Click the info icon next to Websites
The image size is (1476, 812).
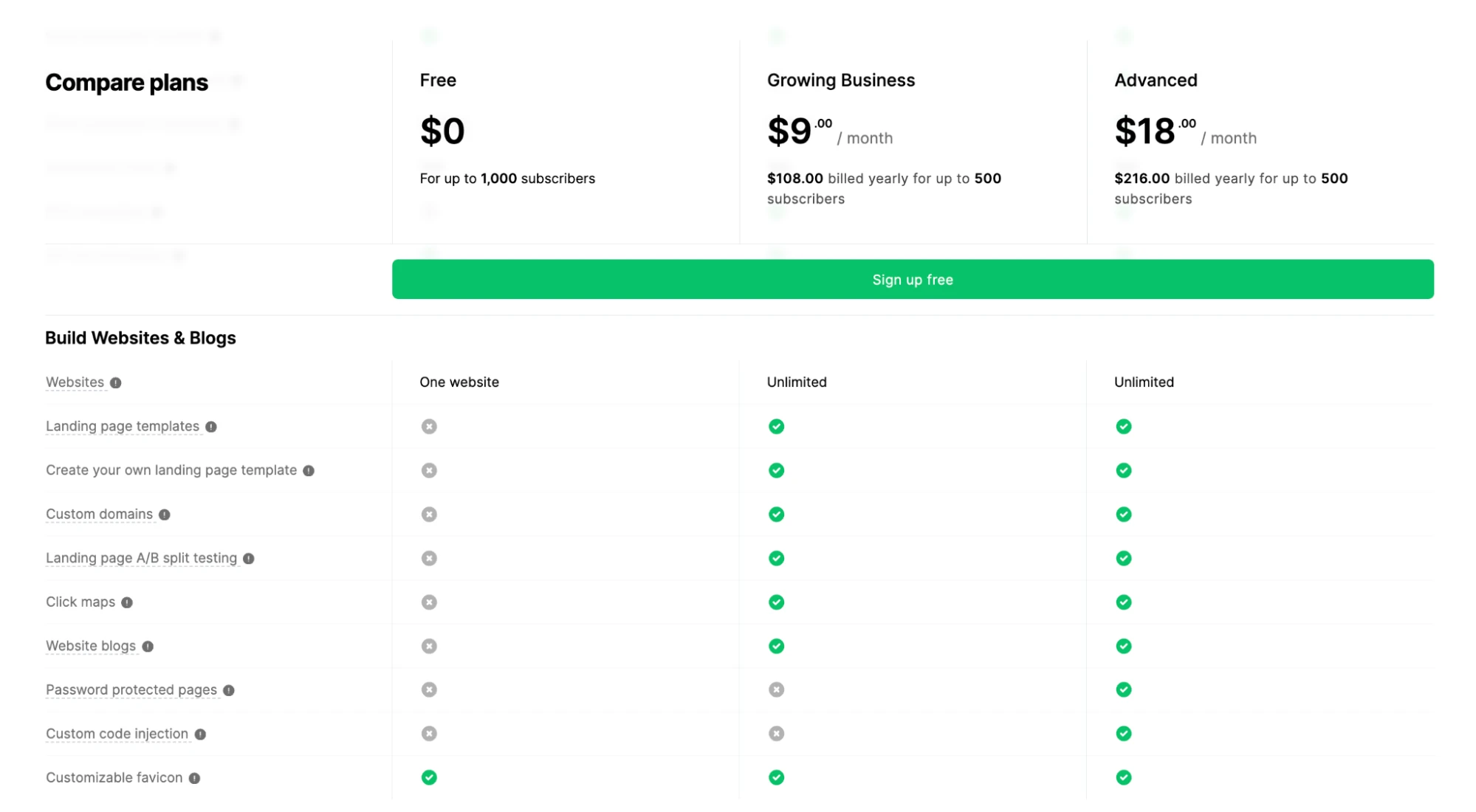tap(116, 382)
